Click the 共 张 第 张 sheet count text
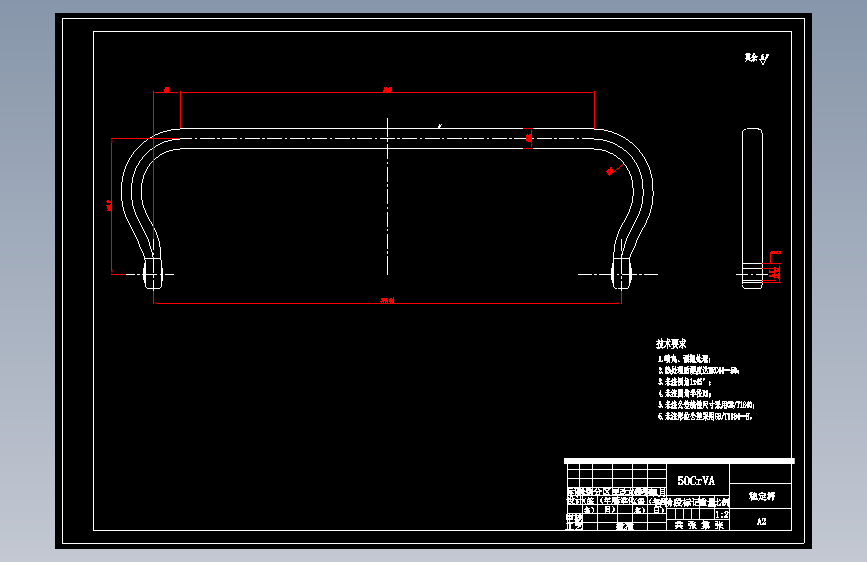Screen dimensions: 867x562 [x=699, y=525]
